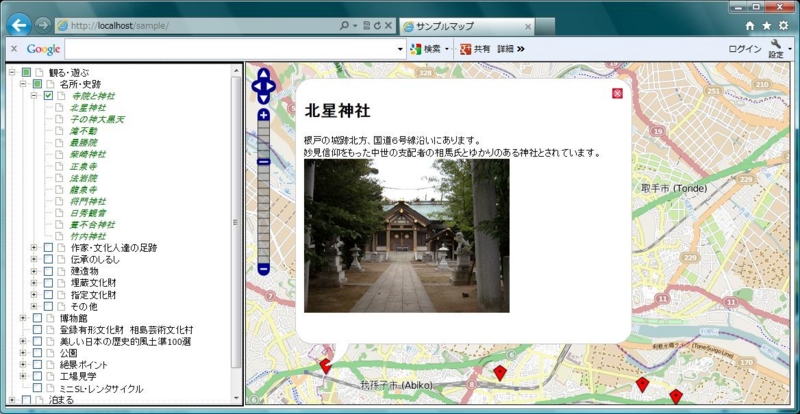800x414 pixels.
Task: Click the zoom slider handle
Action: point(263,162)
